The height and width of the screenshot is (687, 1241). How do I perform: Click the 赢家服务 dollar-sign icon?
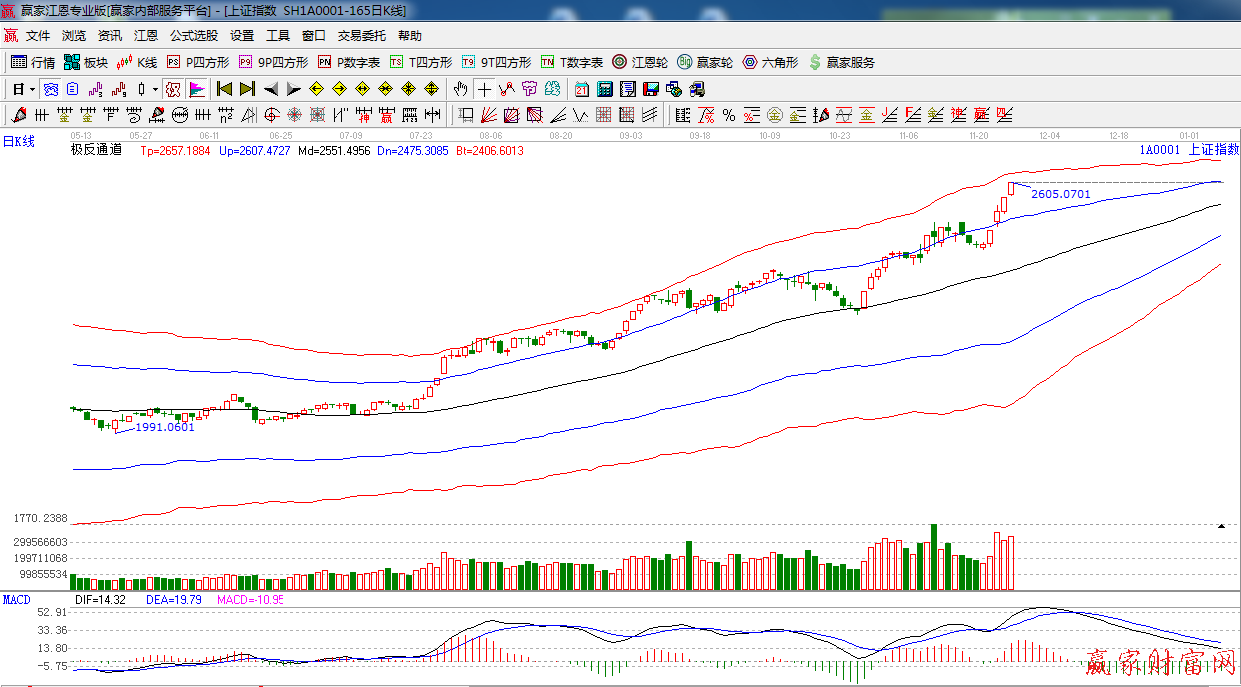[815, 62]
